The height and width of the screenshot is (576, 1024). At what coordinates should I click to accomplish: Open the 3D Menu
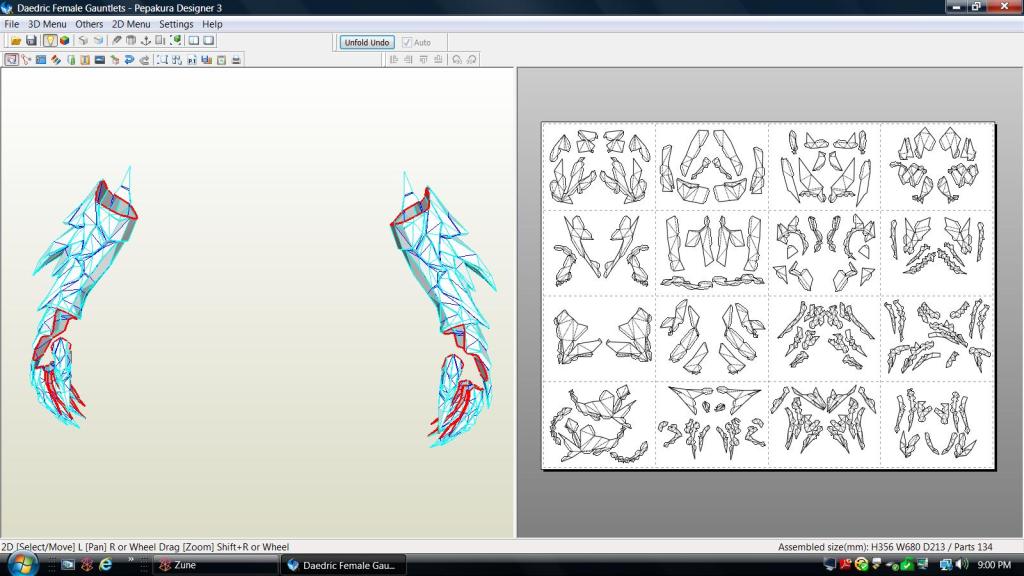(47, 24)
